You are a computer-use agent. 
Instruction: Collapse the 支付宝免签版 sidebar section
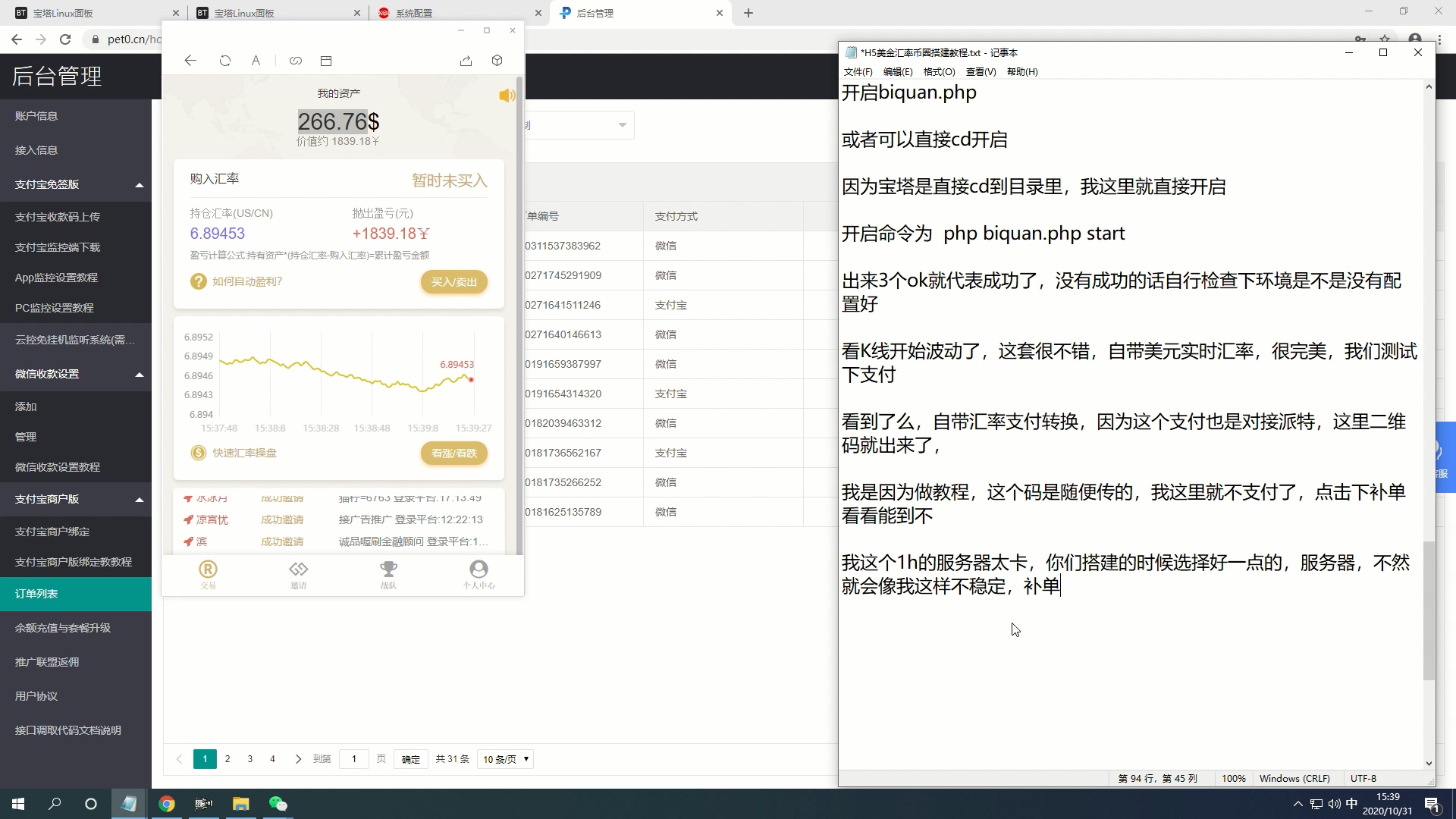click(76, 184)
